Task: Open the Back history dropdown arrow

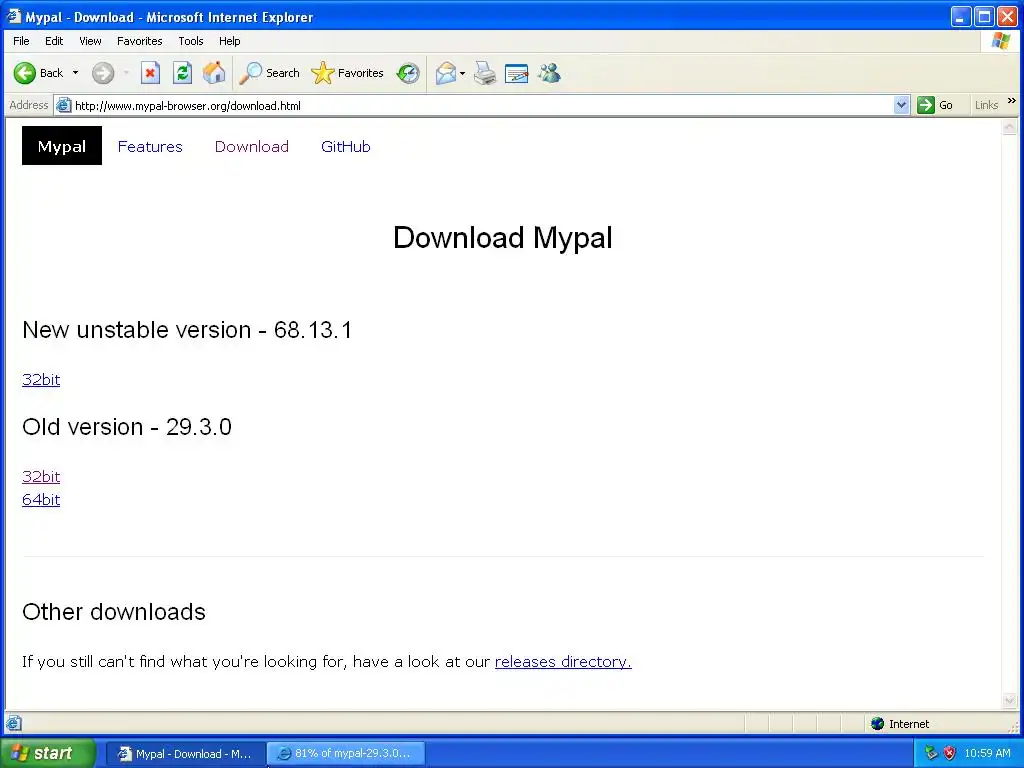Action: point(75,73)
